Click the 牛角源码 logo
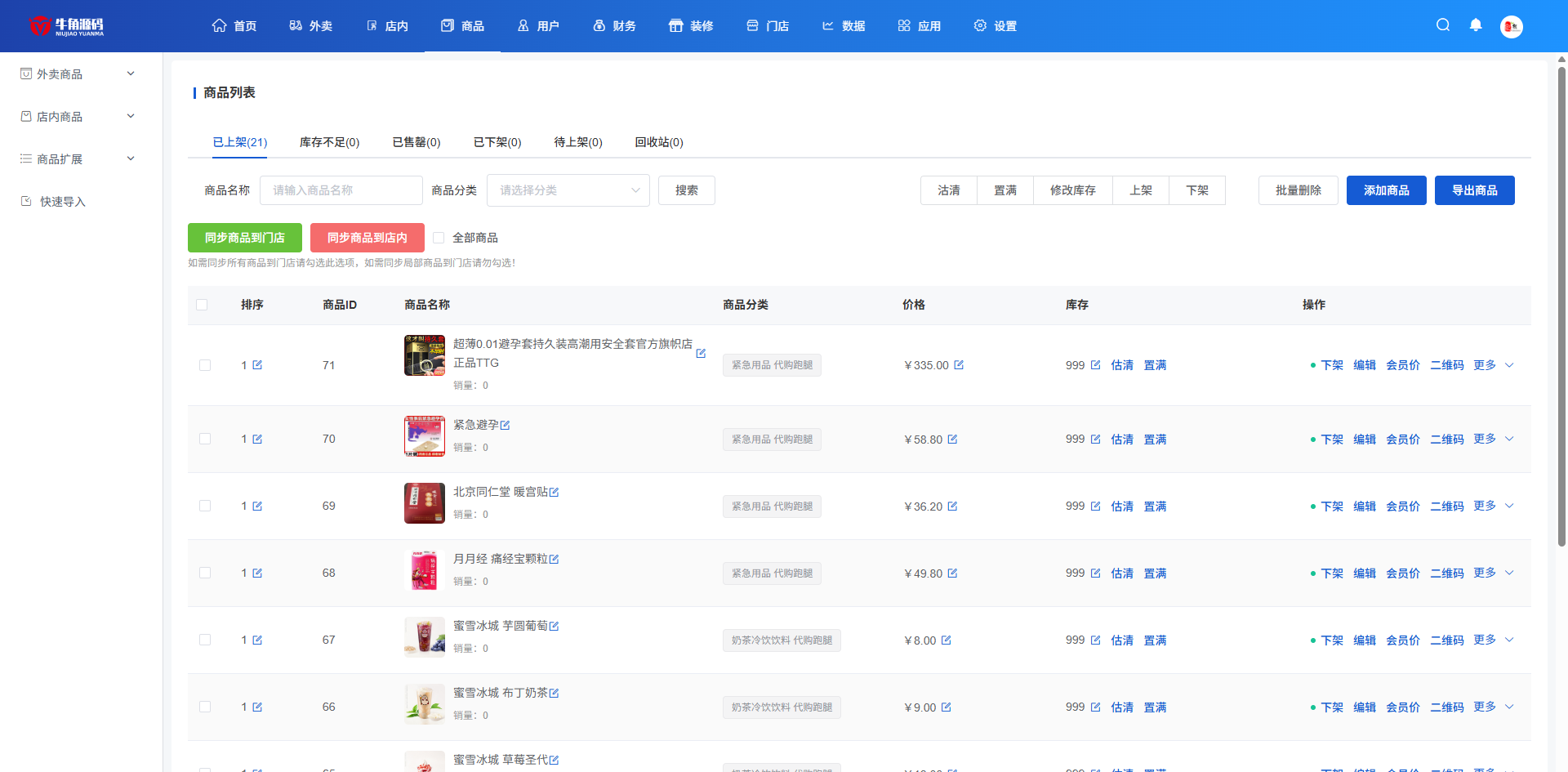The width and height of the screenshot is (1568, 772). (x=66, y=26)
